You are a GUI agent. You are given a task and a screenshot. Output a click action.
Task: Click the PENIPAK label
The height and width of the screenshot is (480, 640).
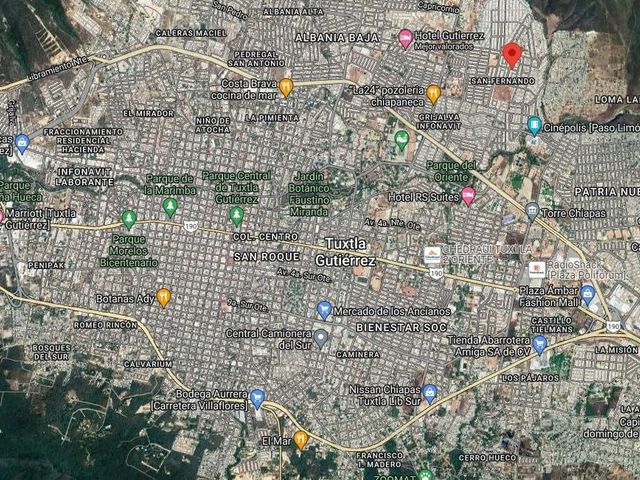[x=46, y=265]
